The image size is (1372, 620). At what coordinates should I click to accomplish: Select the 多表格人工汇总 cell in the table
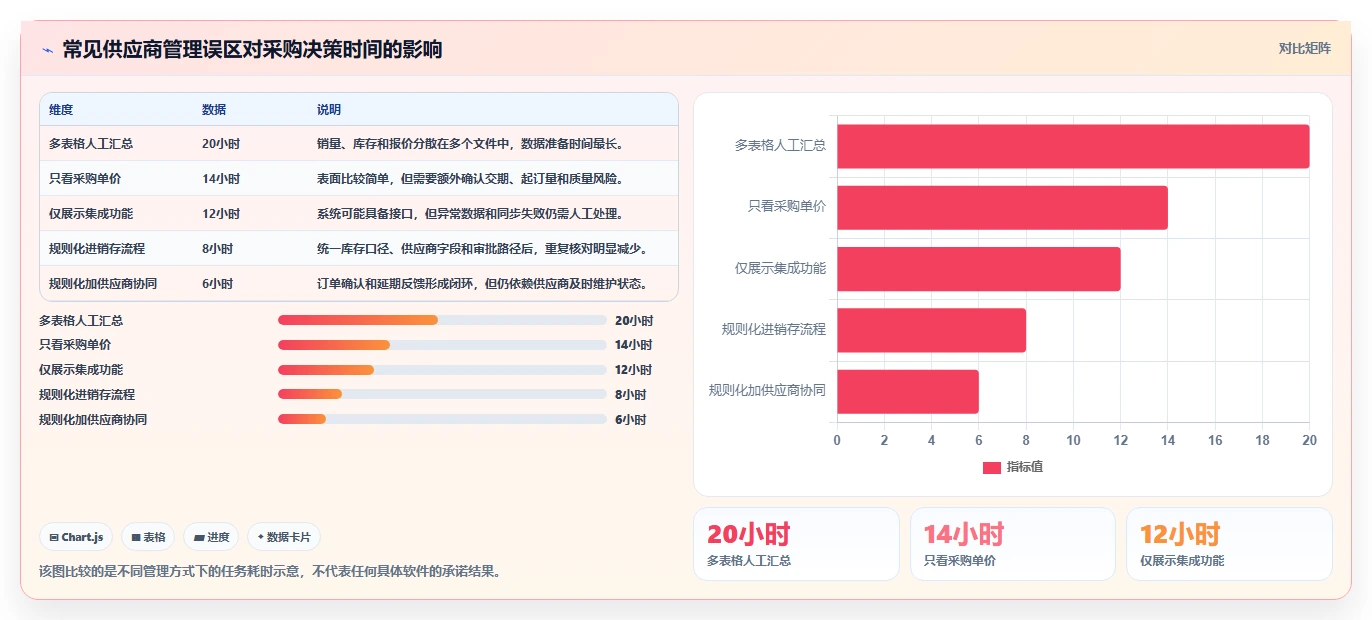coord(91,144)
